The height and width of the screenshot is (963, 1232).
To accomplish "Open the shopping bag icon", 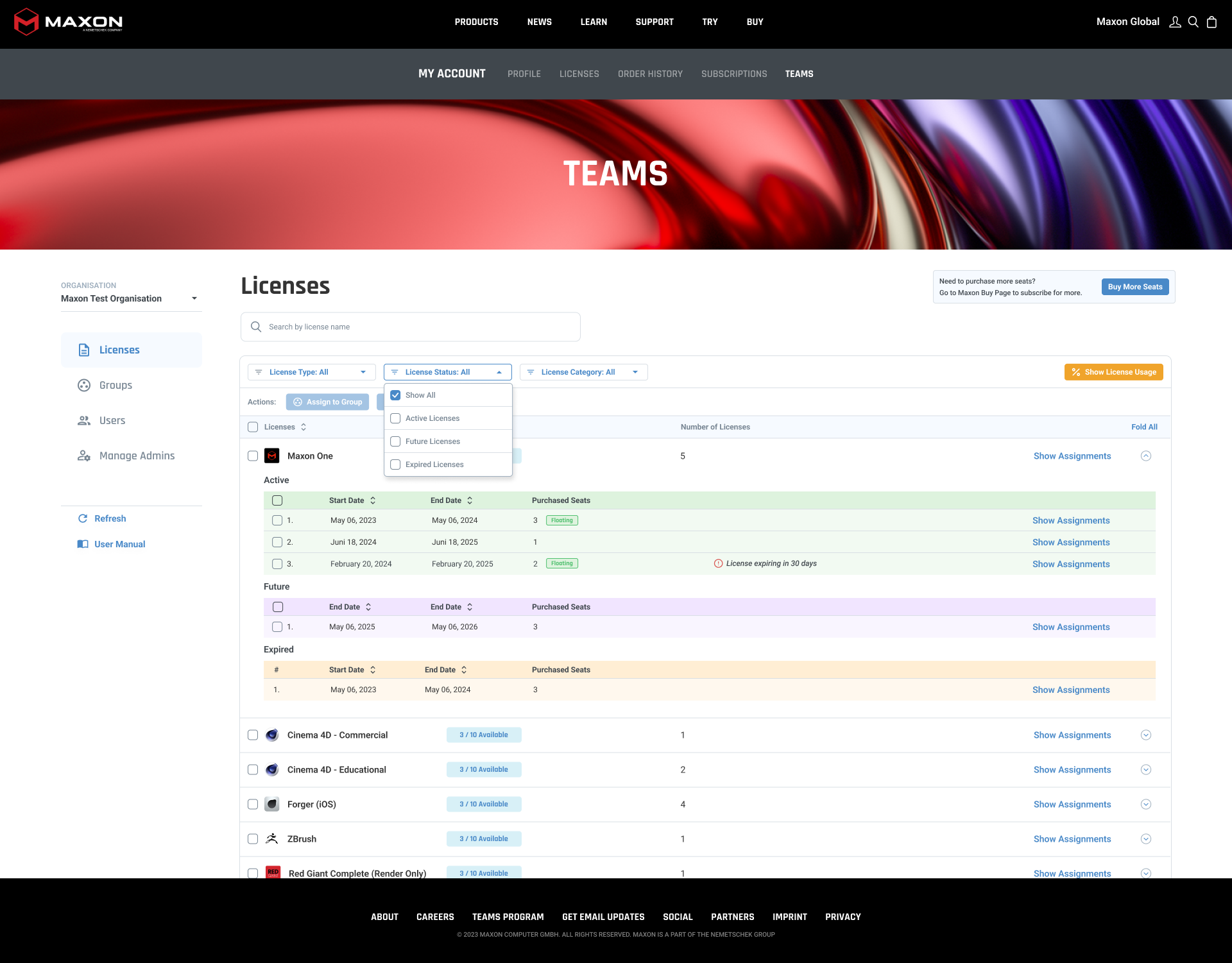I will (1211, 22).
